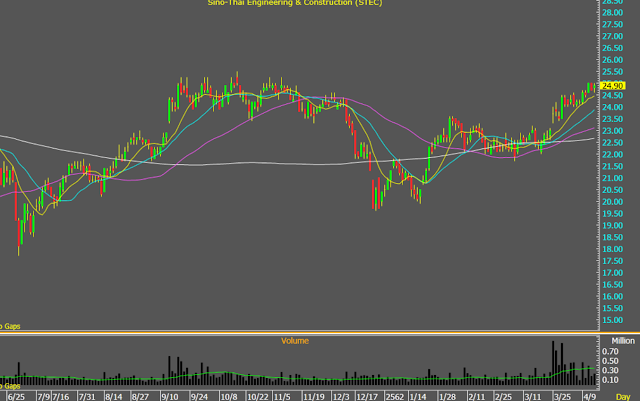Click the 19.00 price axis label
Image resolution: width=640 pixels, height=401 pixels.
(613, 226)
